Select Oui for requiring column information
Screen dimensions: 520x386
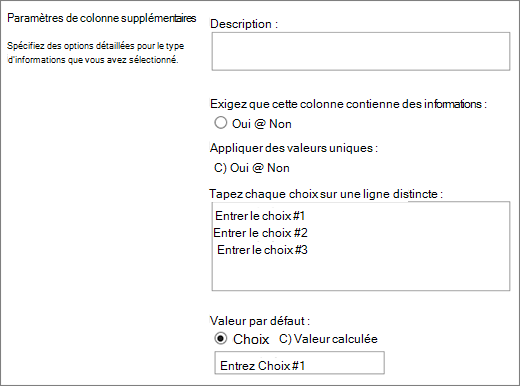[x=221, y=123]
